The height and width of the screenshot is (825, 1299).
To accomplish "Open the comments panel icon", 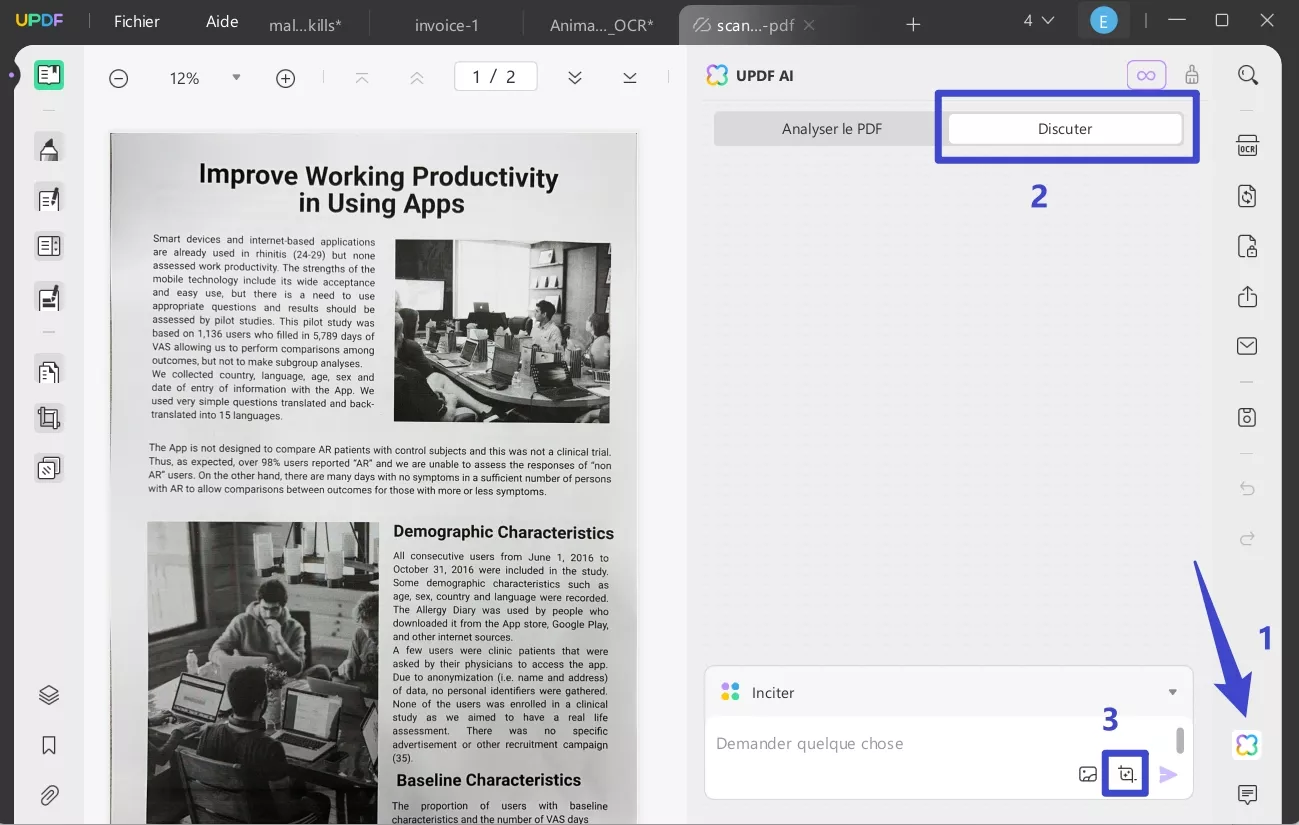I will pos(1247,795).
